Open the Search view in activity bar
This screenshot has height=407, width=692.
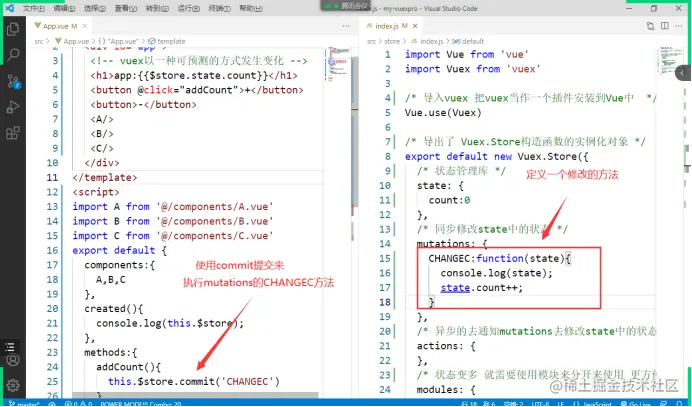13,55
